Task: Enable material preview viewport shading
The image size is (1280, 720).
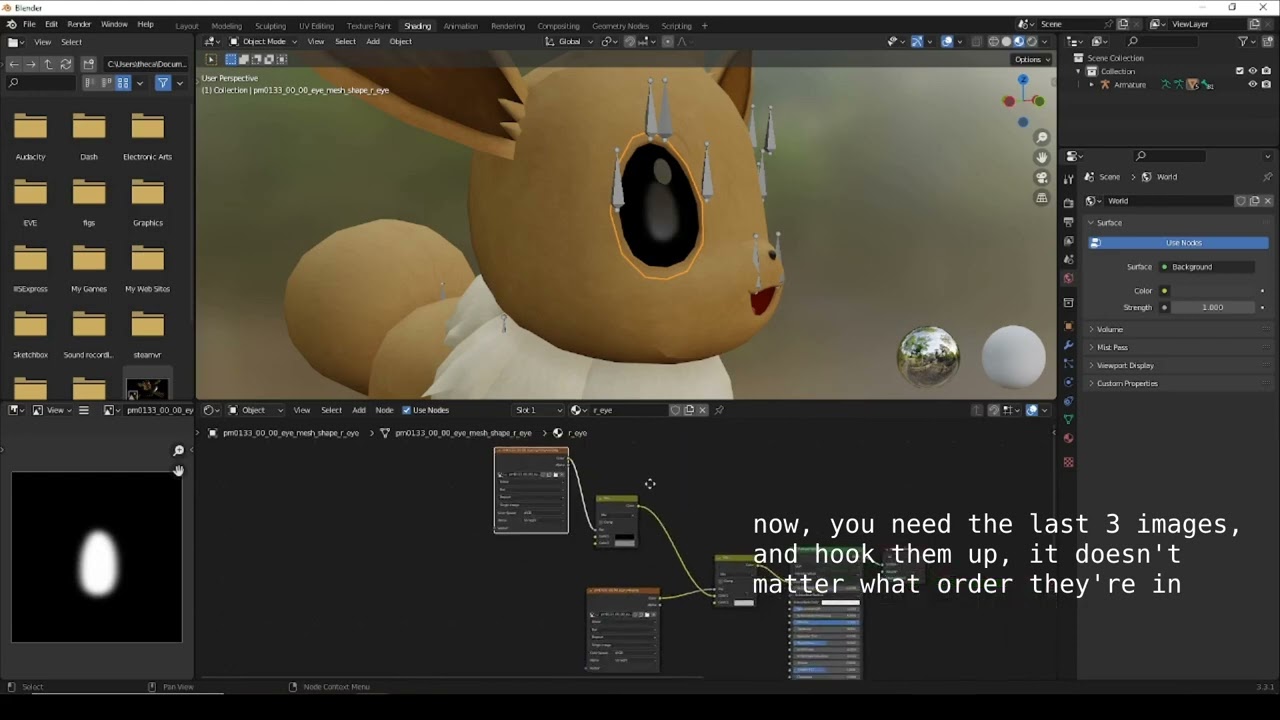Action: (x=1019, y=42)
